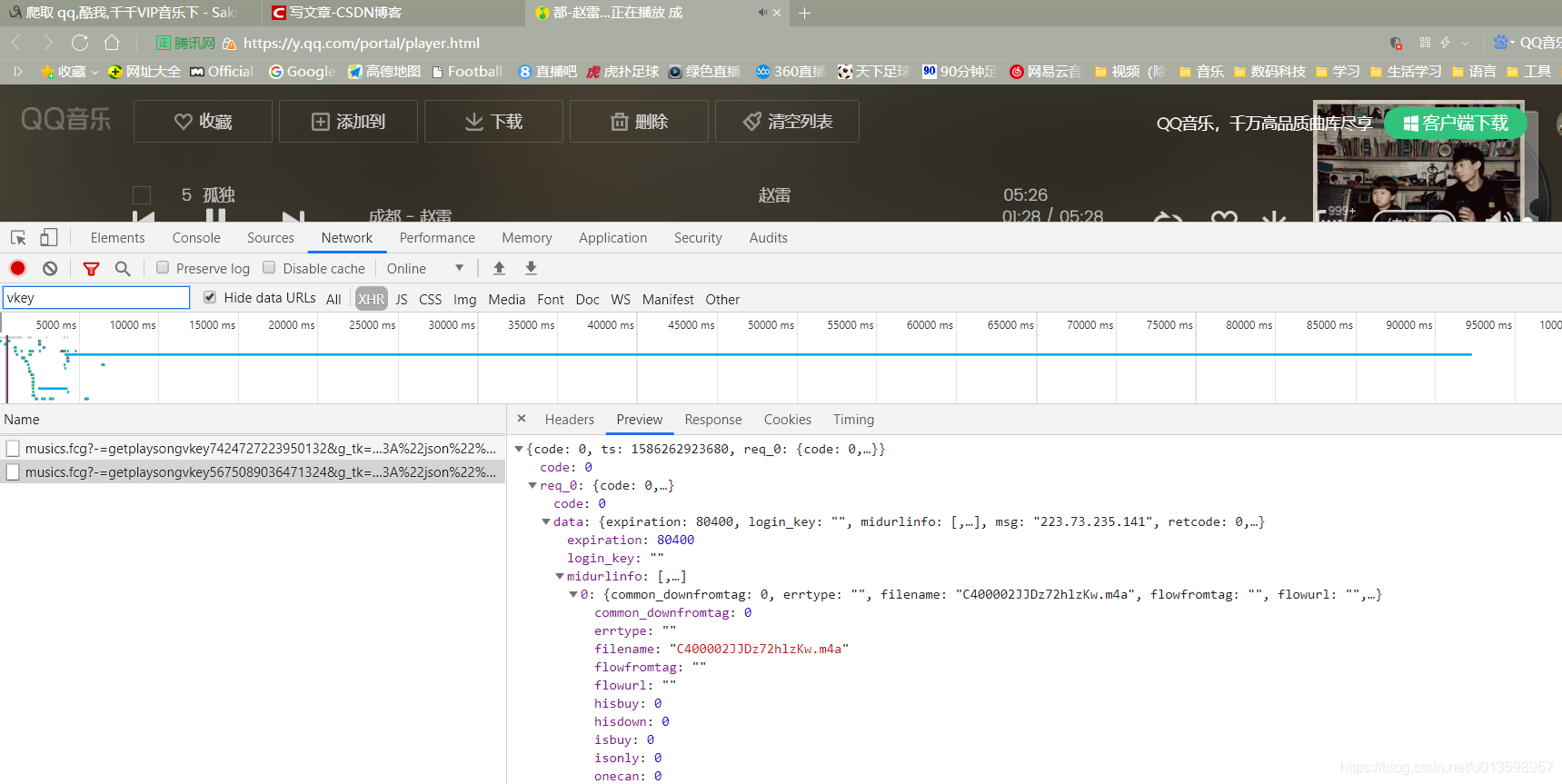Open the Football bookmark
Viewport: 1562px width, 784px height.
(467, 72)
